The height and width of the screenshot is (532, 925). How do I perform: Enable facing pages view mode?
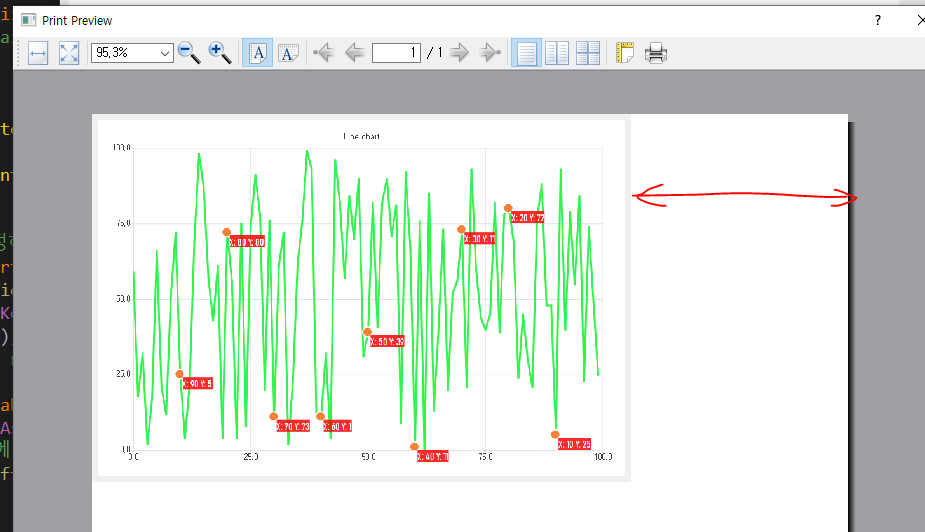[557, 53]
